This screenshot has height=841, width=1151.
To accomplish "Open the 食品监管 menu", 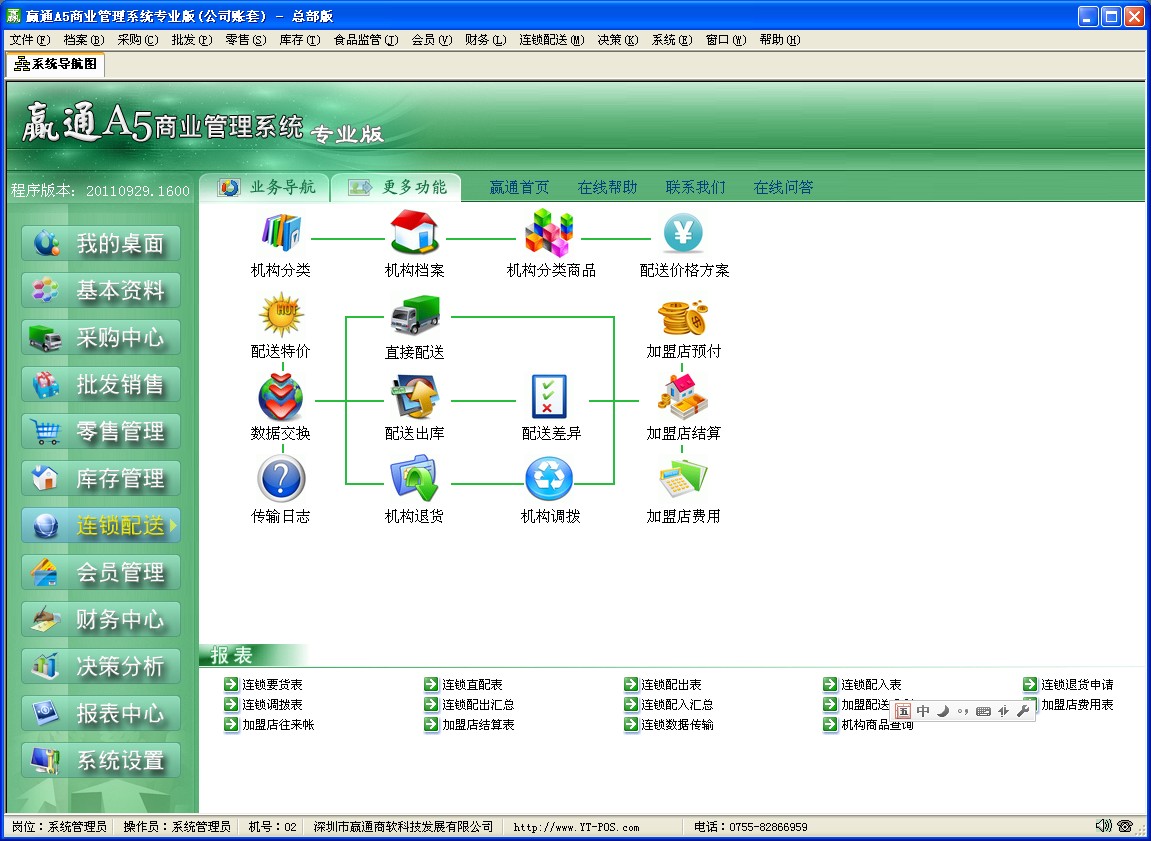I will pos(365,40).
